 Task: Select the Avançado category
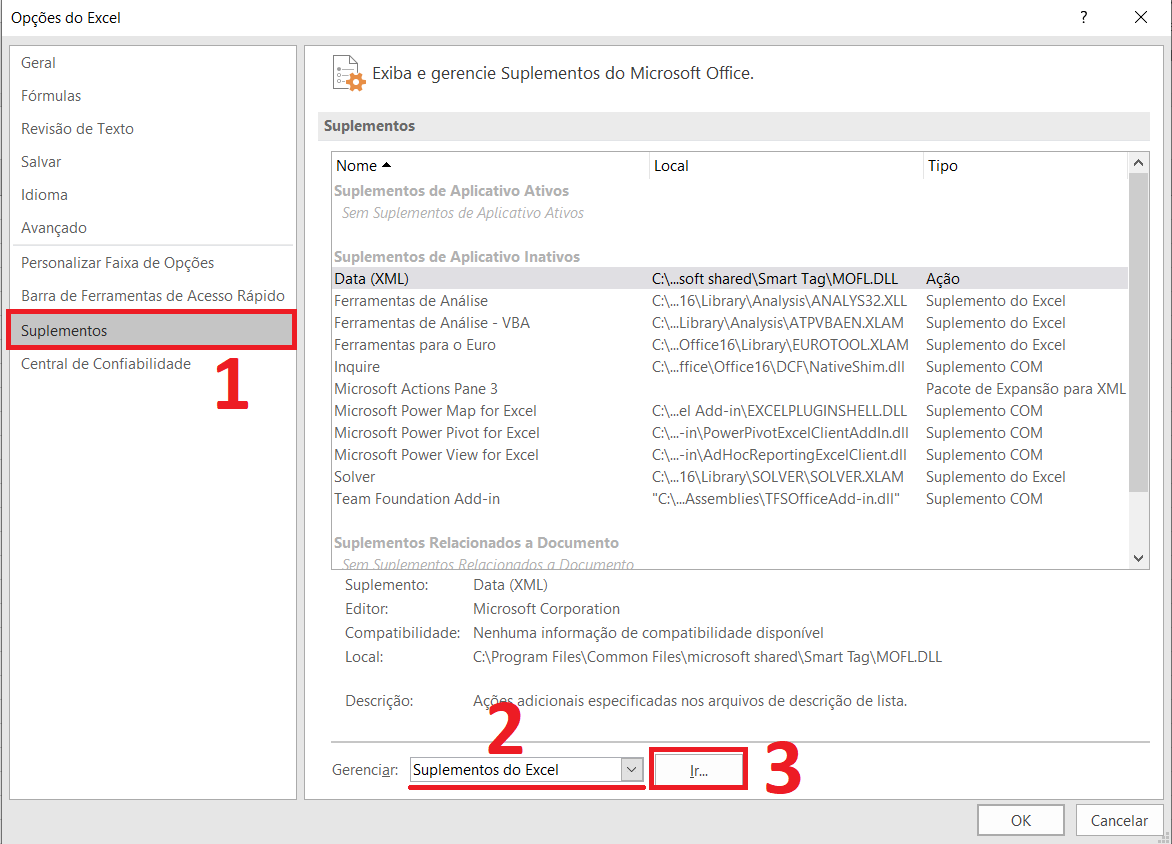[x=54, y=228]
